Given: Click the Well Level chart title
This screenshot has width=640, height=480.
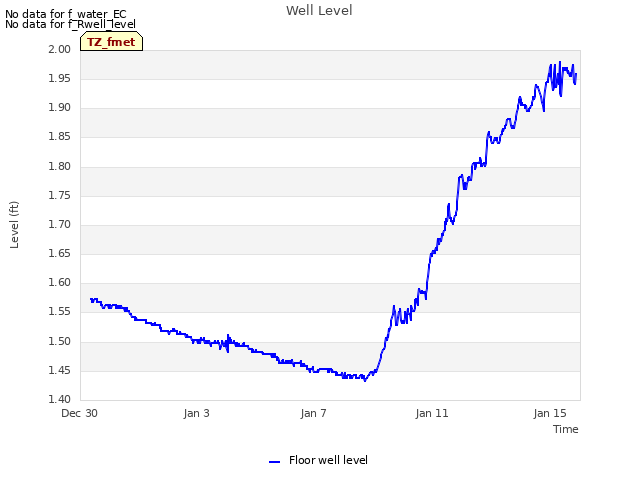Looking at the screenshot, I should 319,11.
